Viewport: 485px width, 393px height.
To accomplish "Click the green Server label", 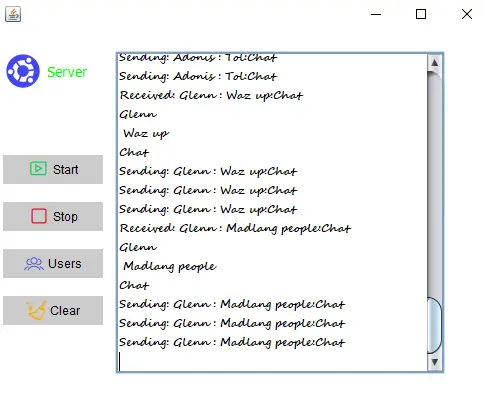I will click(67, 72).
